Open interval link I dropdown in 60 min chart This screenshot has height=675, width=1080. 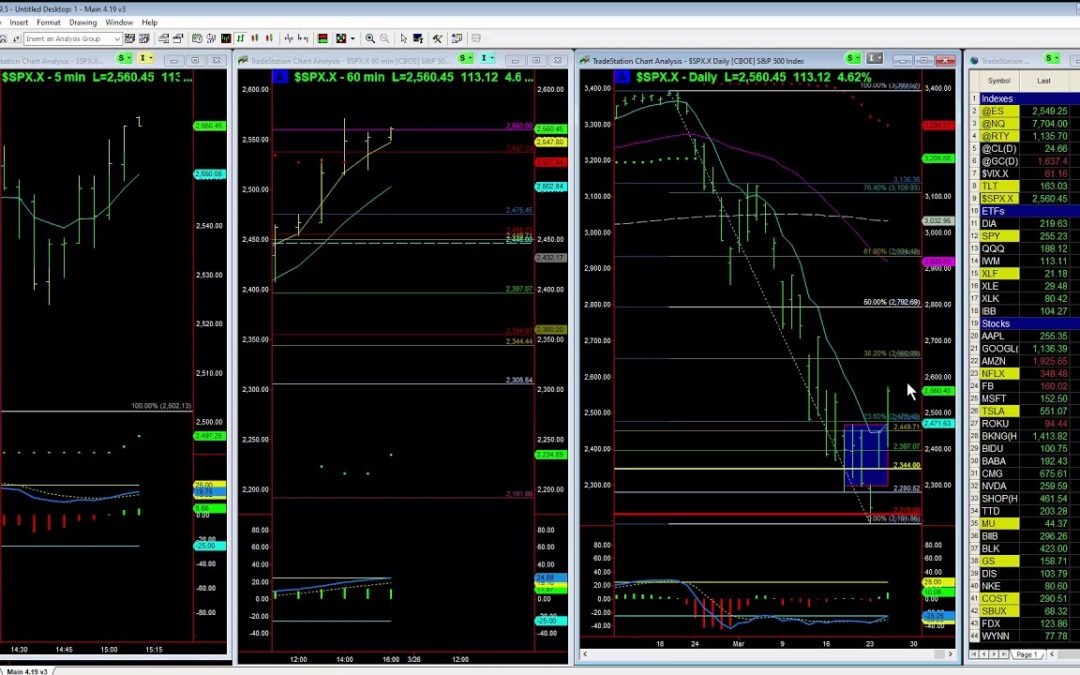coord(487,58)
